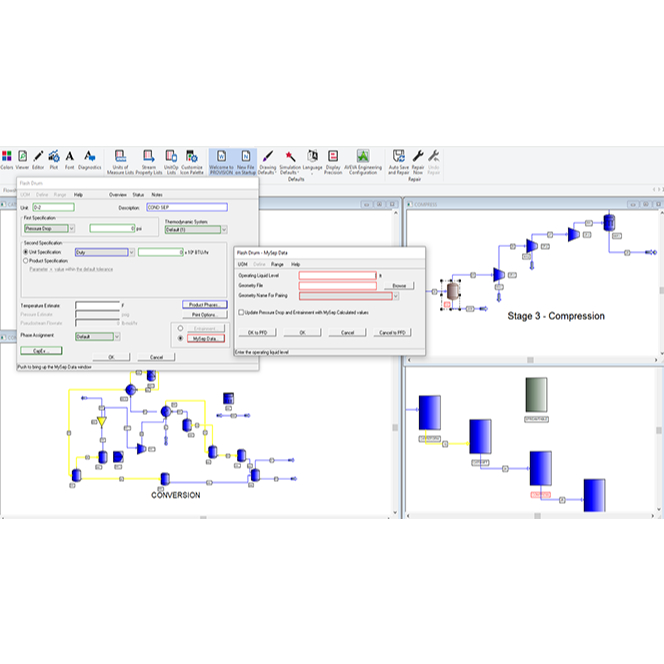The width and height of the screenshot is (664, 664).
Task: Open the Plot options icon
Action: [x=54, y=160]
